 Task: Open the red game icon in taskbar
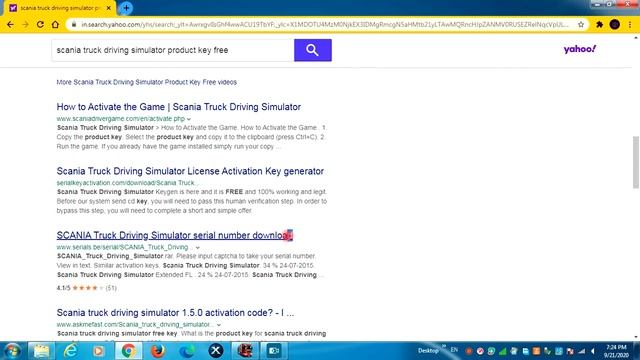pos(245,351)
